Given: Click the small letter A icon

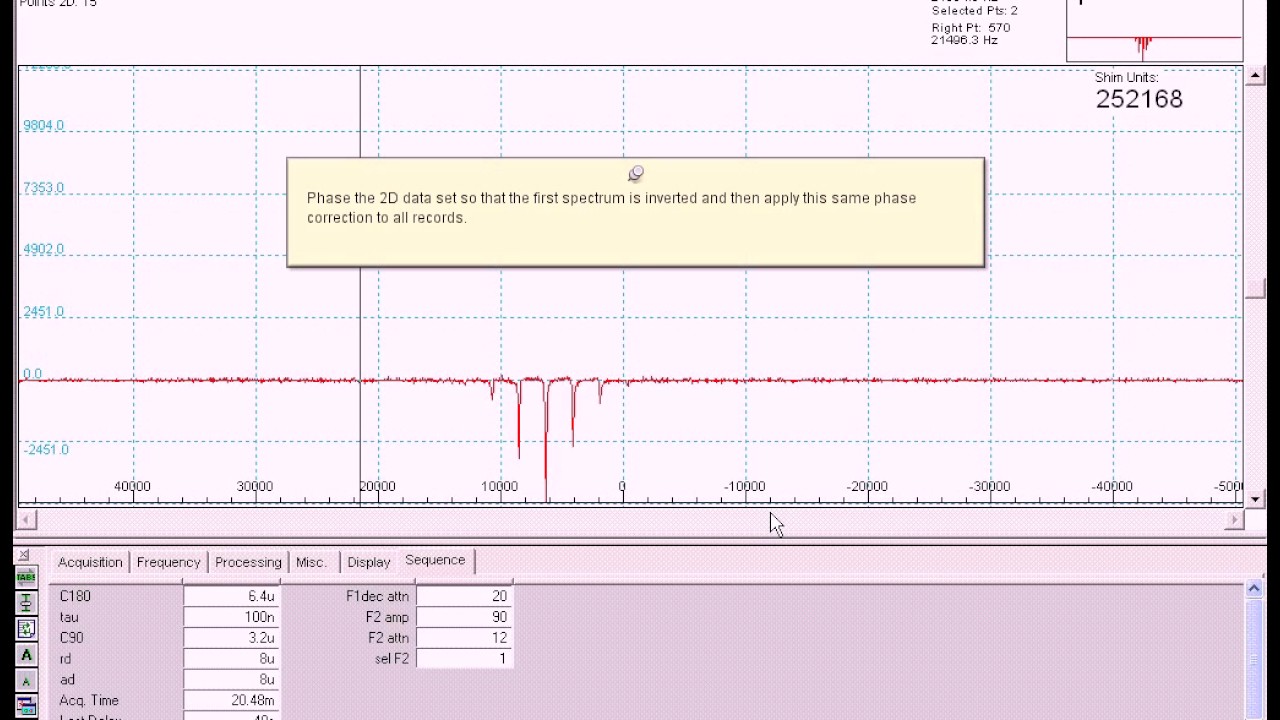Looking at the screenshot, I should (x=26, y=681).
